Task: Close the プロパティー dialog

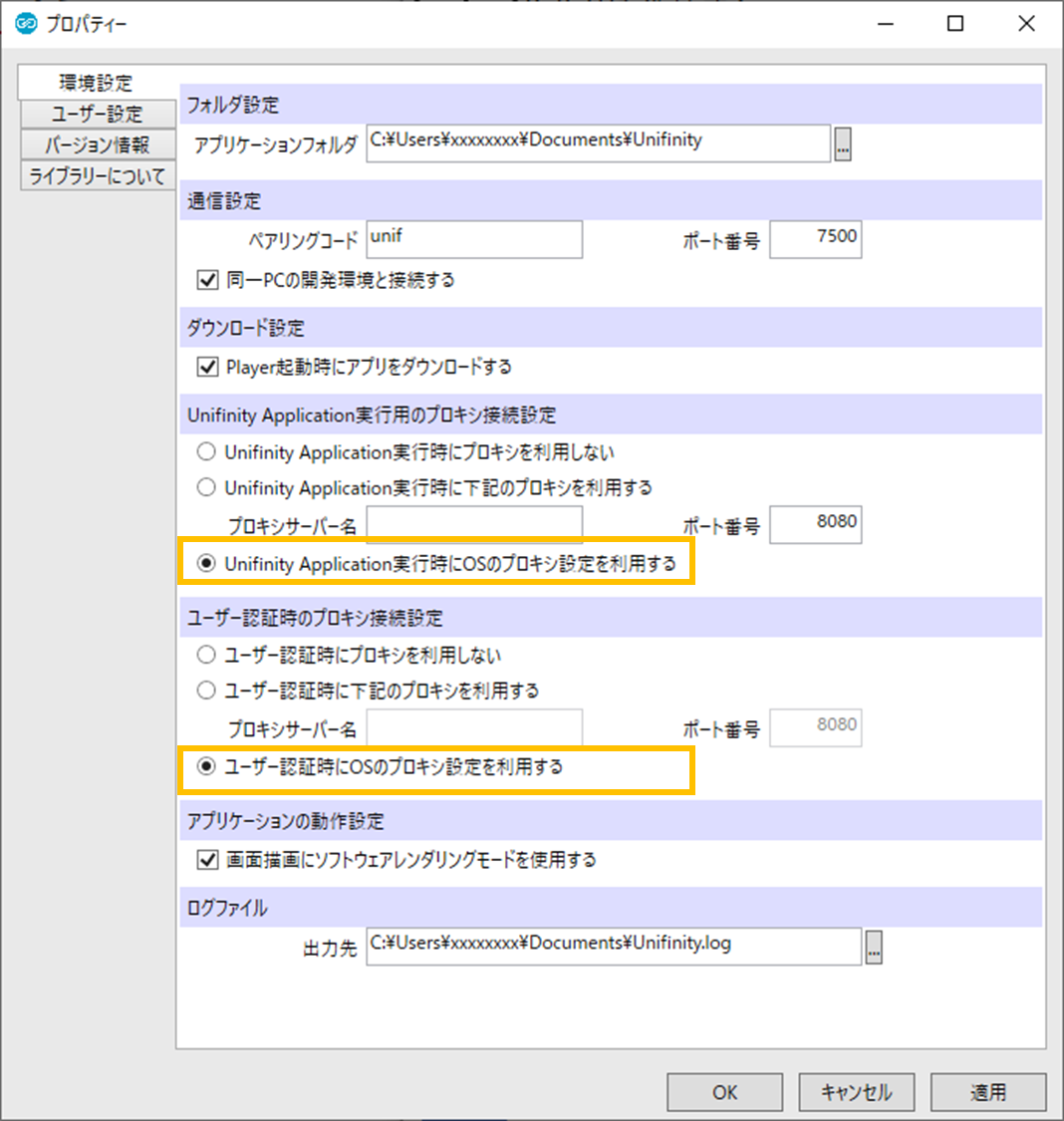Action: pyautogui.click(x=1027, y=24)
